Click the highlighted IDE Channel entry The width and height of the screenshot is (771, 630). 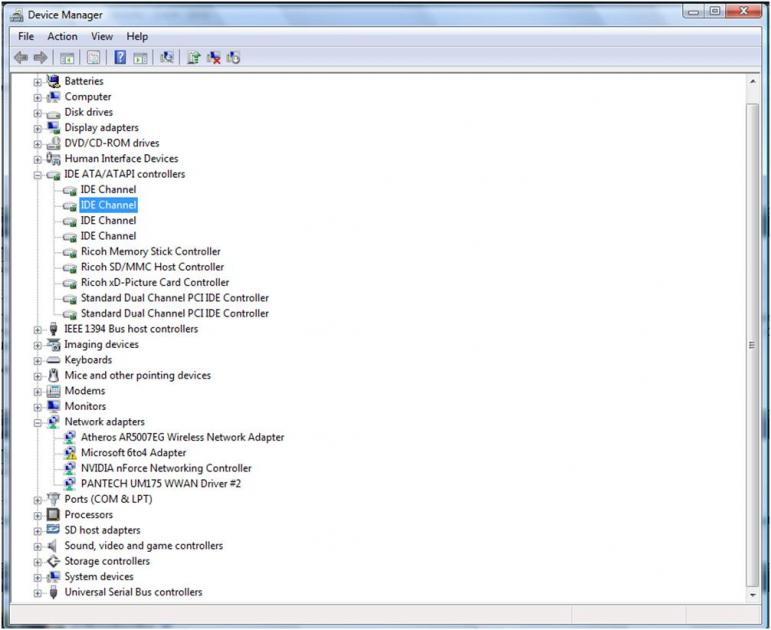click(x=109, y=205)
